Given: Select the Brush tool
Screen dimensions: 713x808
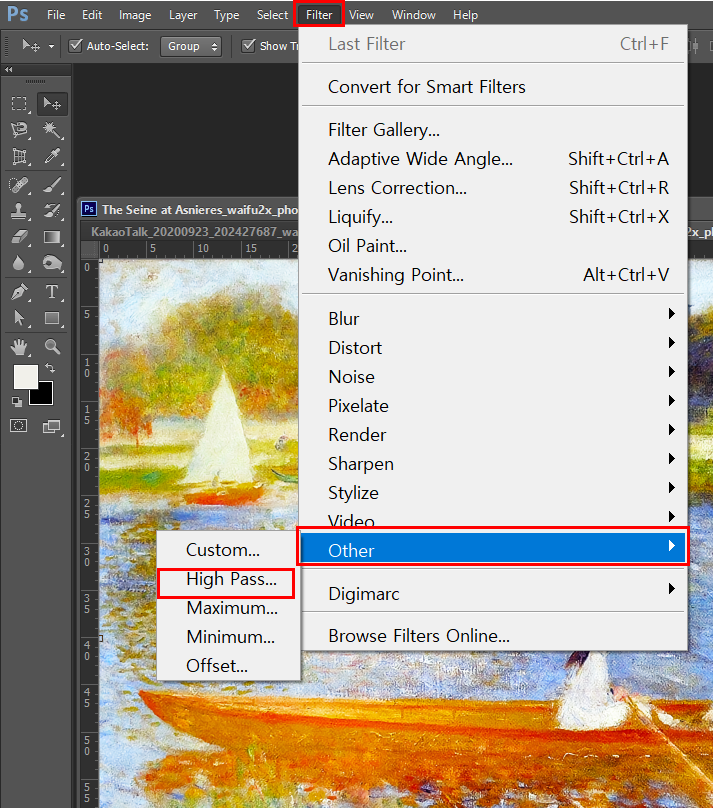Looking at the screenshot, I should point(52,184).
